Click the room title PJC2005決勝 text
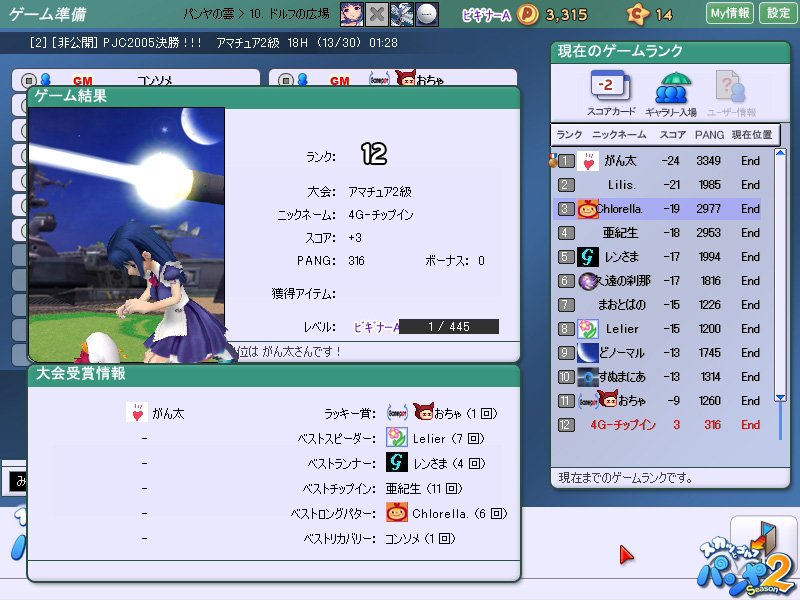Viewport: 800px width, 600px height. [152, 42]
